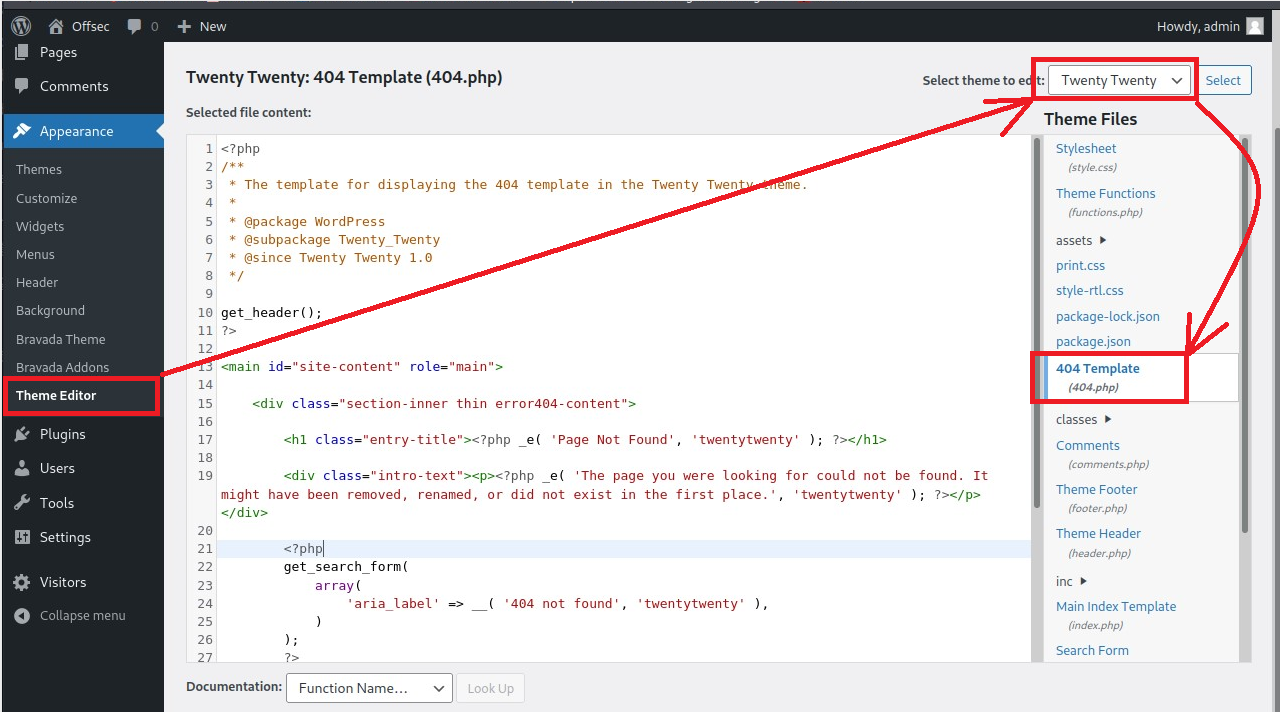Open the Main Index Template file

(1116, 607)
